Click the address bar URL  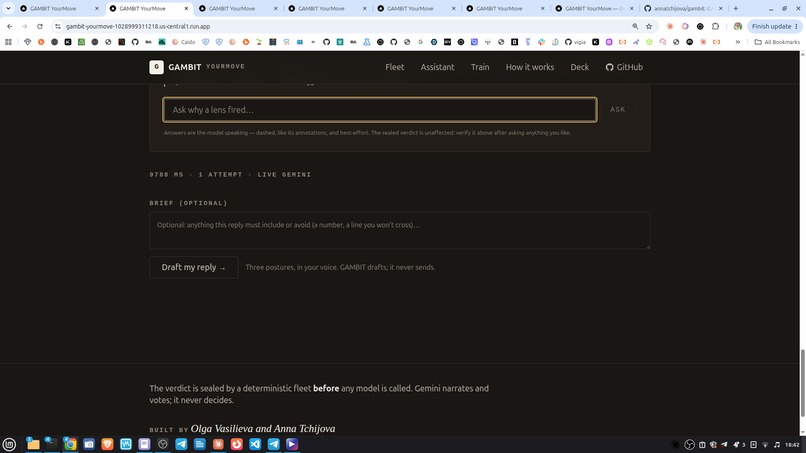[138, 26]
